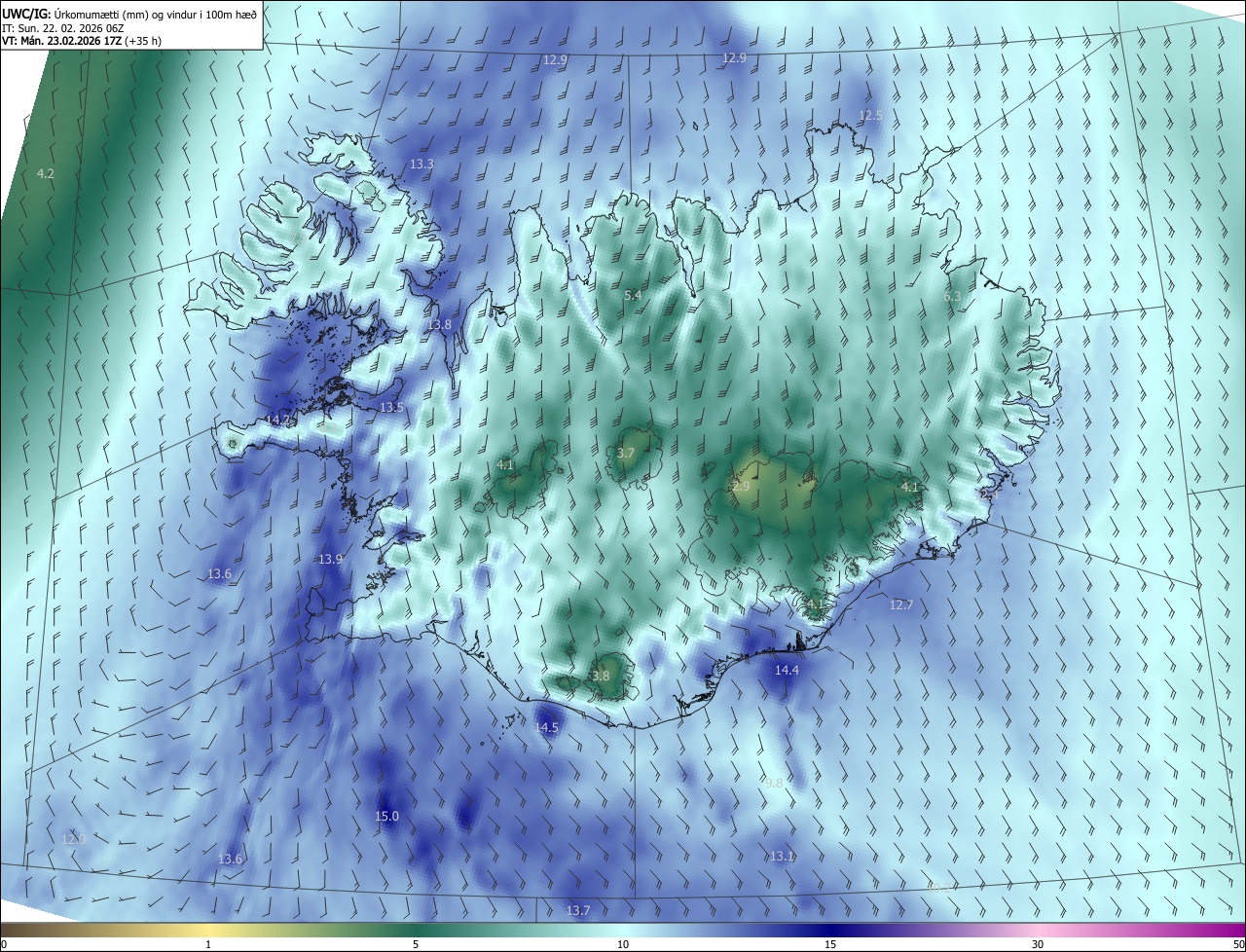Click the '5' tick label on the colour scale
The height and width of the screenshot is (952, 1246).
416,944
